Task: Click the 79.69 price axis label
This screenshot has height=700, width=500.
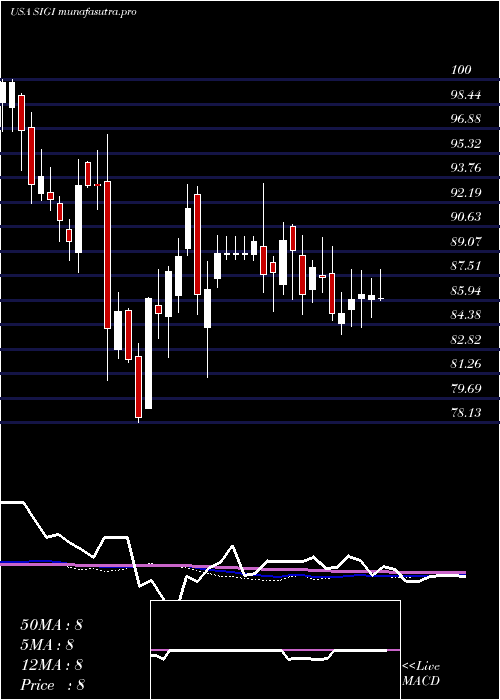Action: coord(465,388)
